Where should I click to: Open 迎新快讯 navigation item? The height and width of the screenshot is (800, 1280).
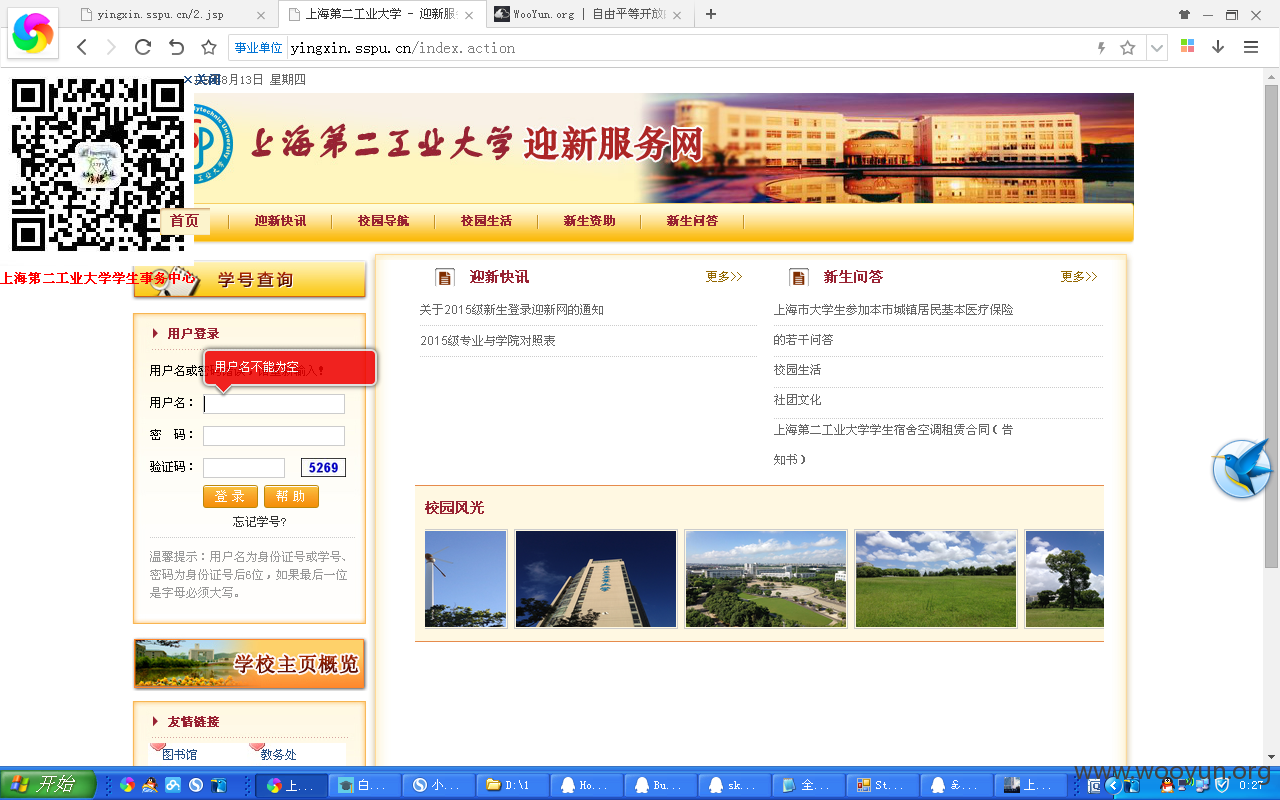tap(280, 221)
